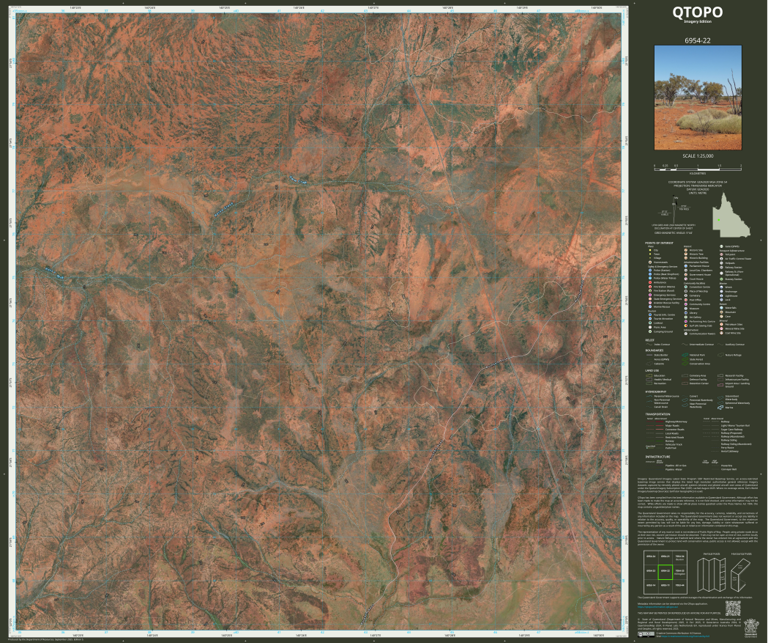Click the Picnic Area legend icon

[650, 327]
